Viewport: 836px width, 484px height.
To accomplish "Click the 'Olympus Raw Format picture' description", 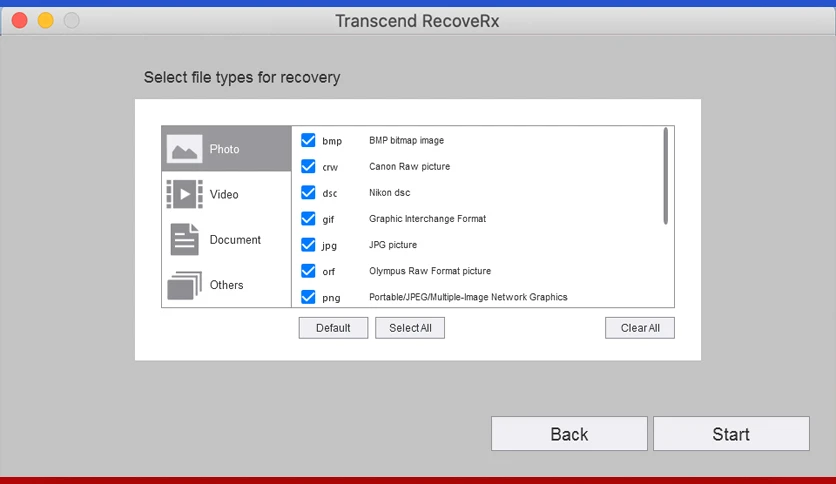I will pyautogui.click(x=430, y=271).
